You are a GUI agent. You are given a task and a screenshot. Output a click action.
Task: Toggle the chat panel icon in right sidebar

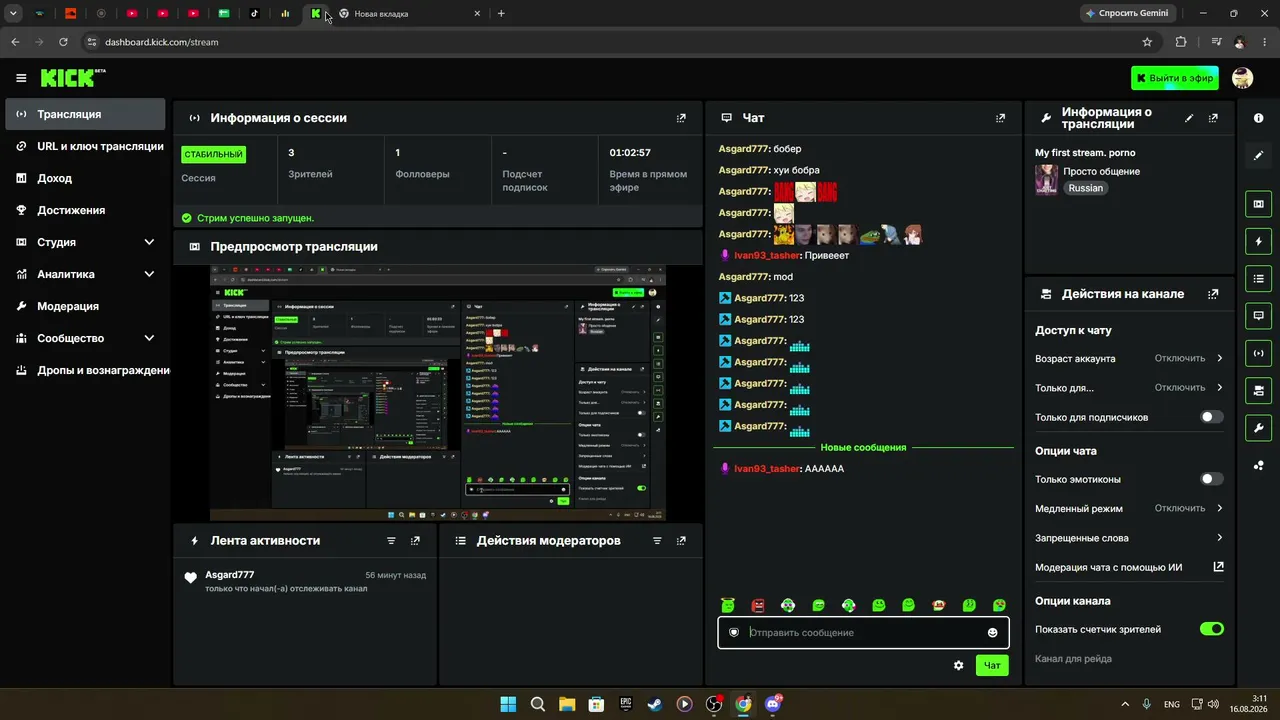1258,315
